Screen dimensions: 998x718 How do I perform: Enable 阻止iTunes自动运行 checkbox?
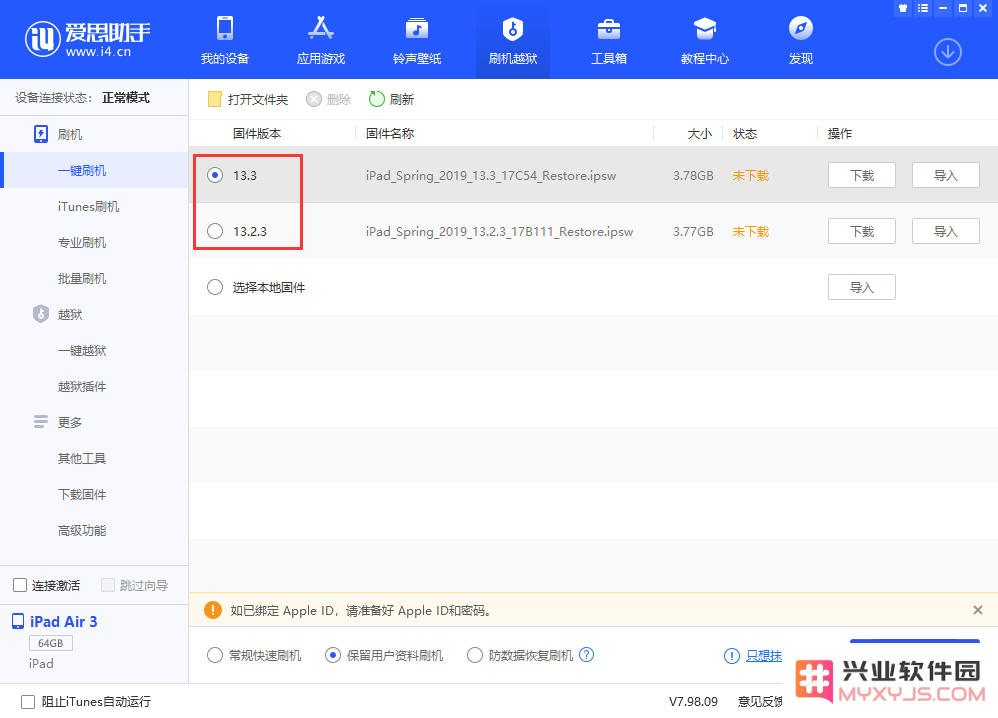pos(28,701)
